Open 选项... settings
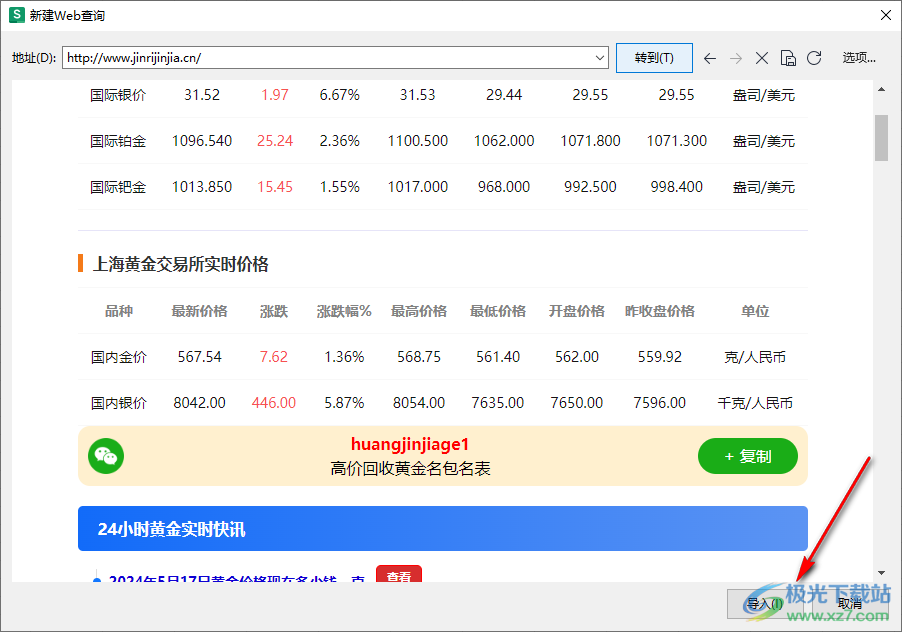Image resolution: width=902 pixels, height=632 pixels. point(859,58)
